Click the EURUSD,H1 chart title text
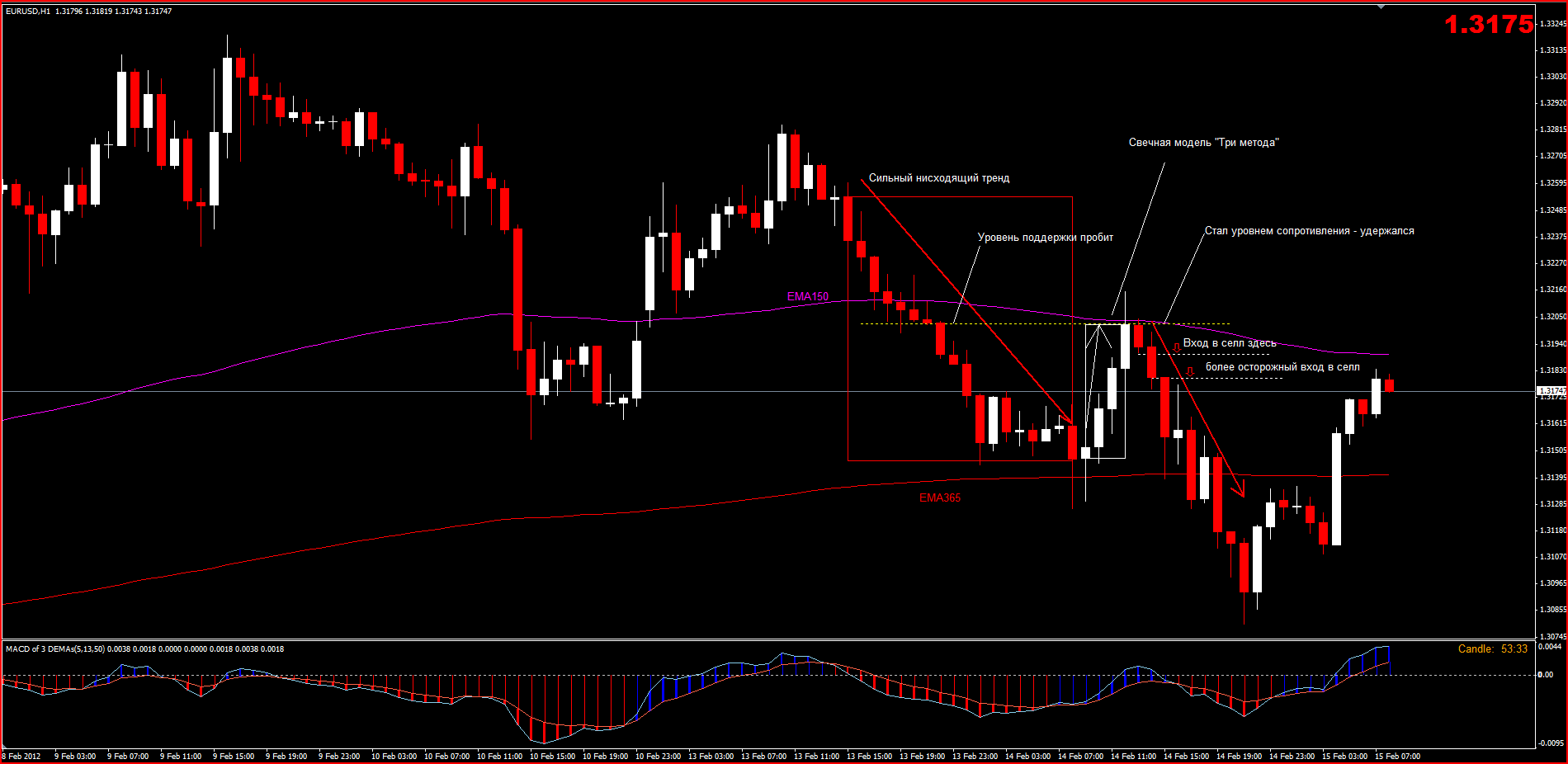The height and width of the screenshot is (764, 1568). click(88, 12)
